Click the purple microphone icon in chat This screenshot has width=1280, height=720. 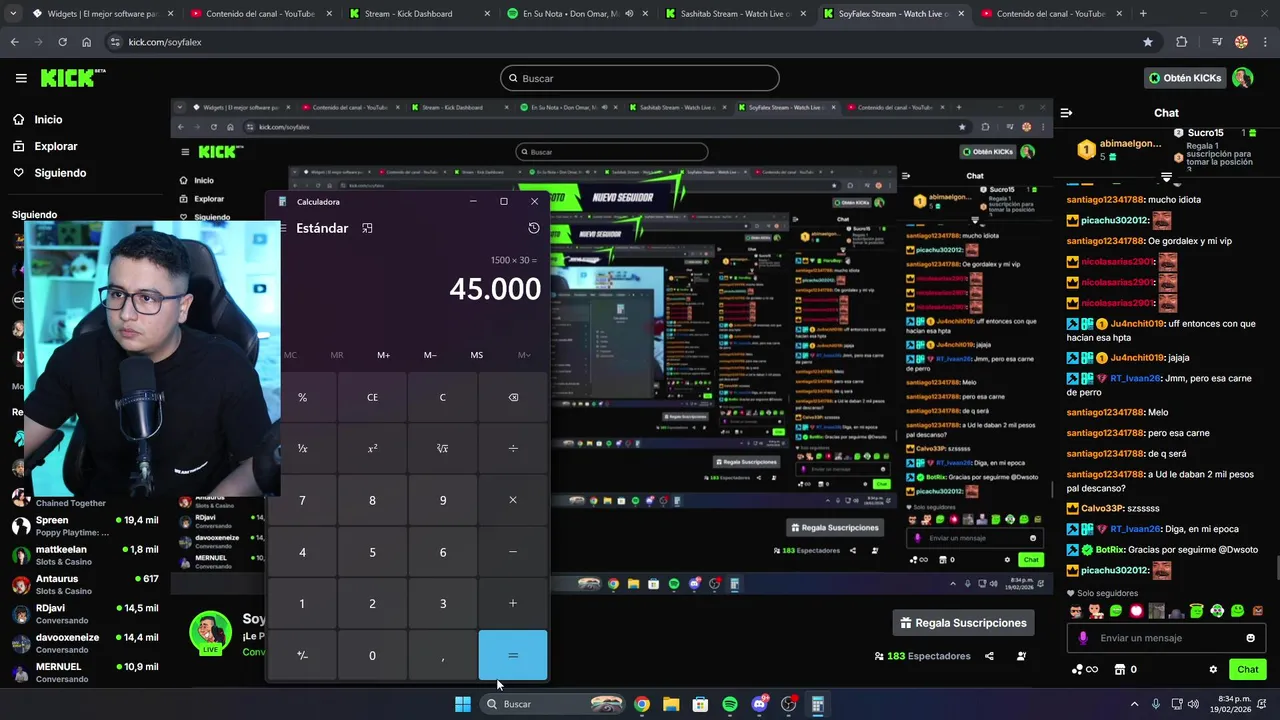click(x=1083, y=638)
